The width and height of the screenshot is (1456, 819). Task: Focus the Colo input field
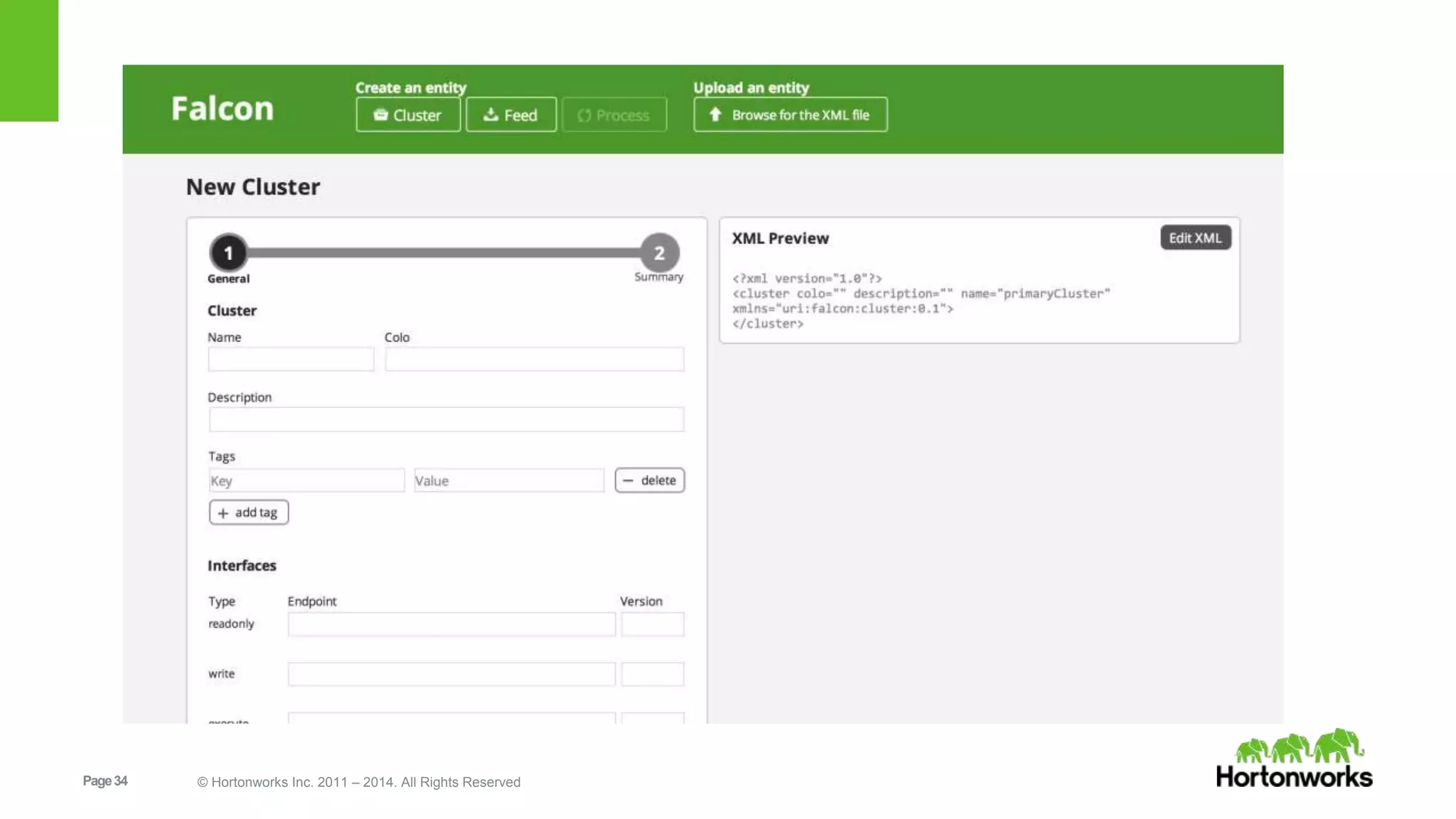click(535, 359)
